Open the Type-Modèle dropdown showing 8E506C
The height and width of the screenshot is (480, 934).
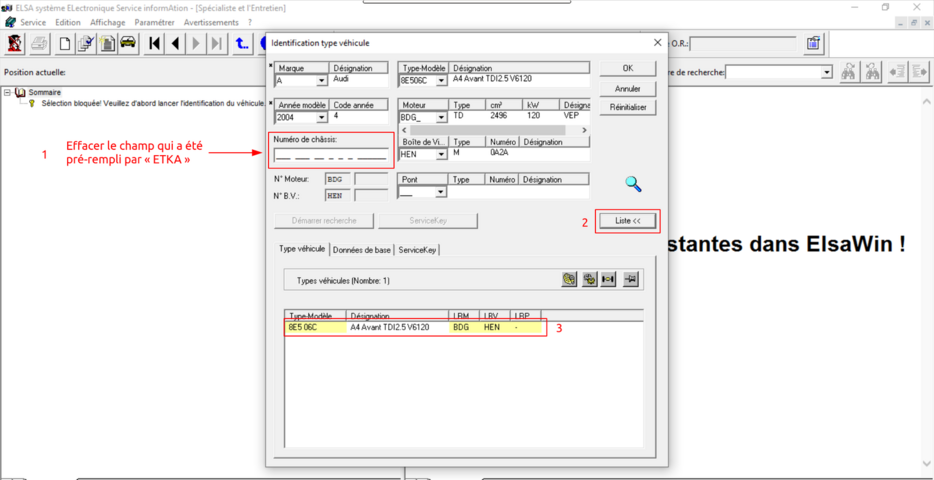tap(441, 80)
